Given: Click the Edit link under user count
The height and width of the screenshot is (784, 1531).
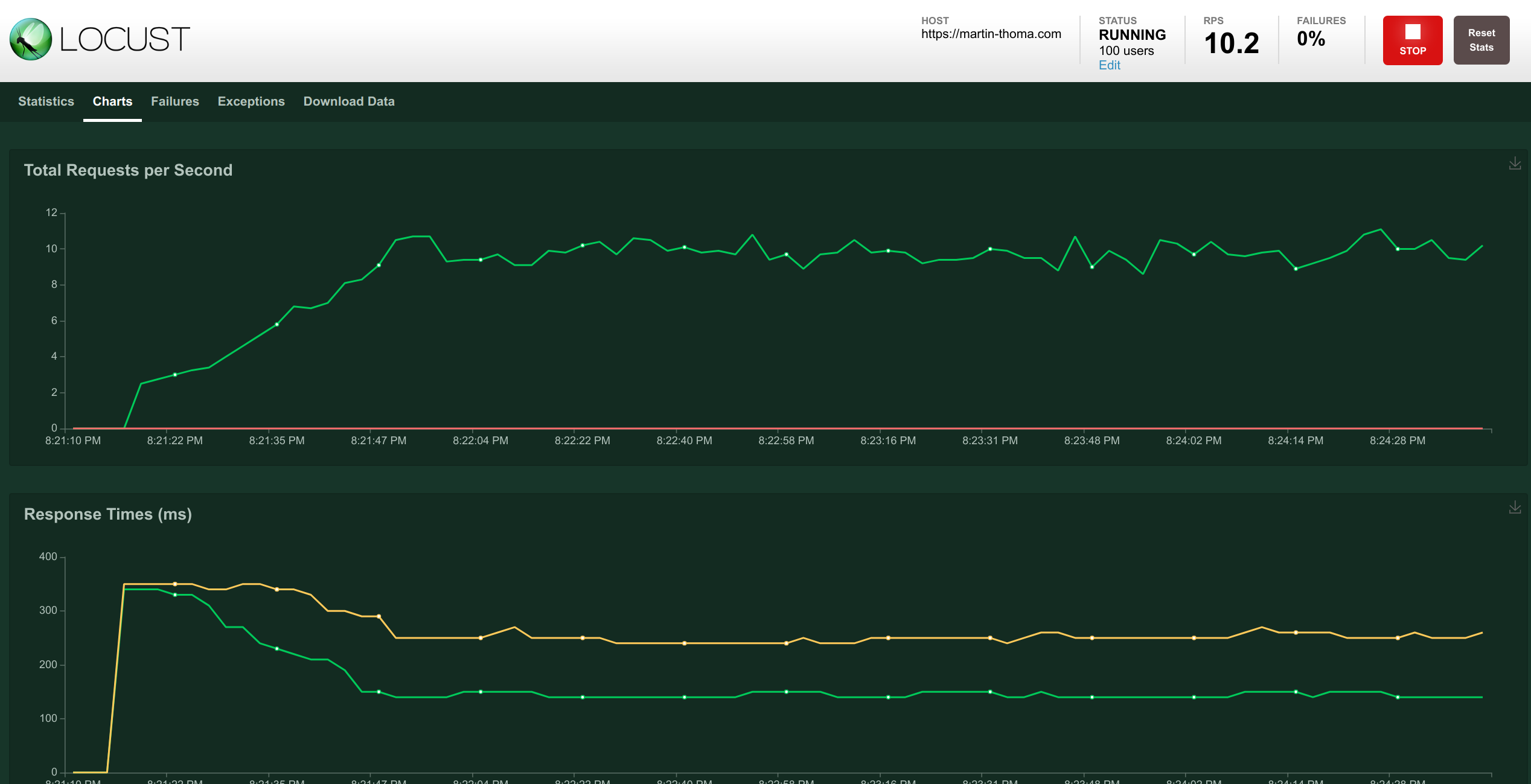Looking at the screenshot, I should (x=1110, y=65).
